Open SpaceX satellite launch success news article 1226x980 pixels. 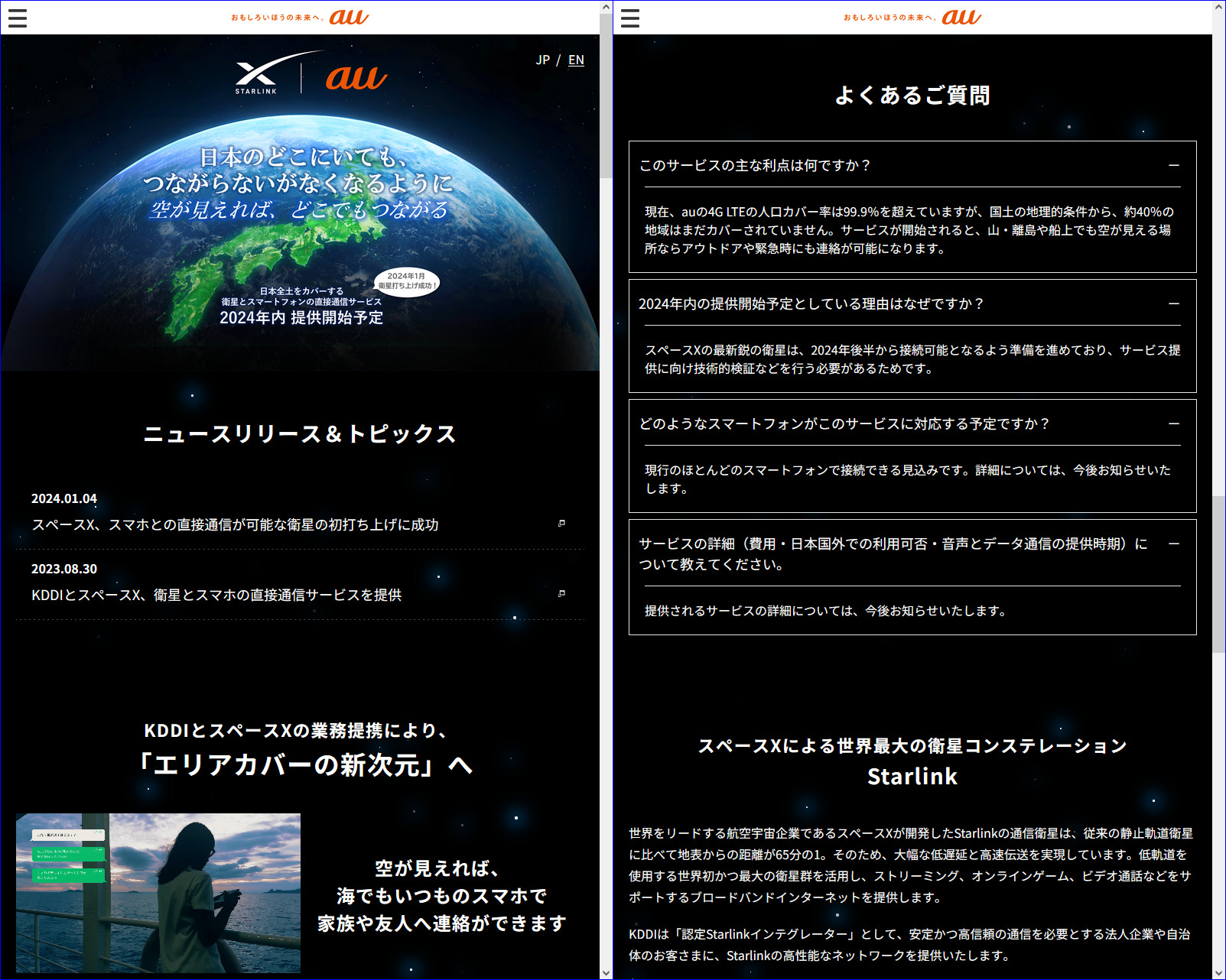235,524
